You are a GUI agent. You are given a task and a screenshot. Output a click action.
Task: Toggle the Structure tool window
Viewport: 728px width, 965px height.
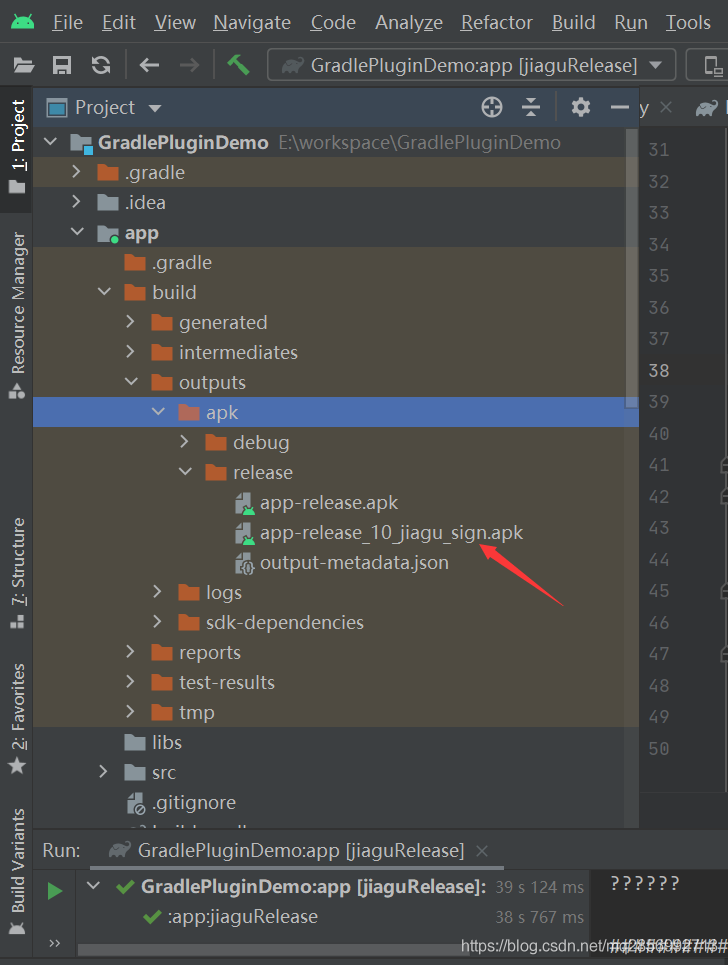tap(17, 572)
